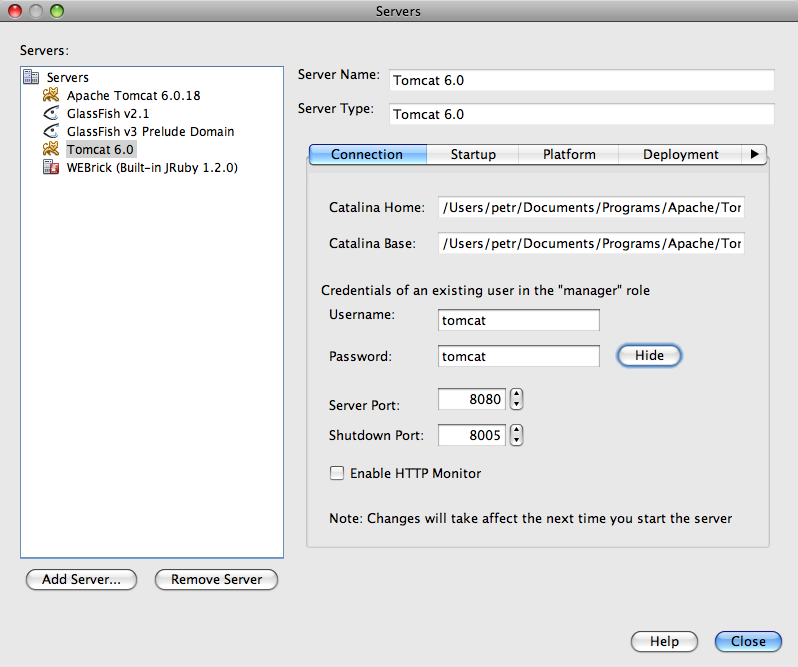Image resolution: width=798 pixels, height=667 pixels.
Task: Click the Server Name field
Action: pos(582,80)
